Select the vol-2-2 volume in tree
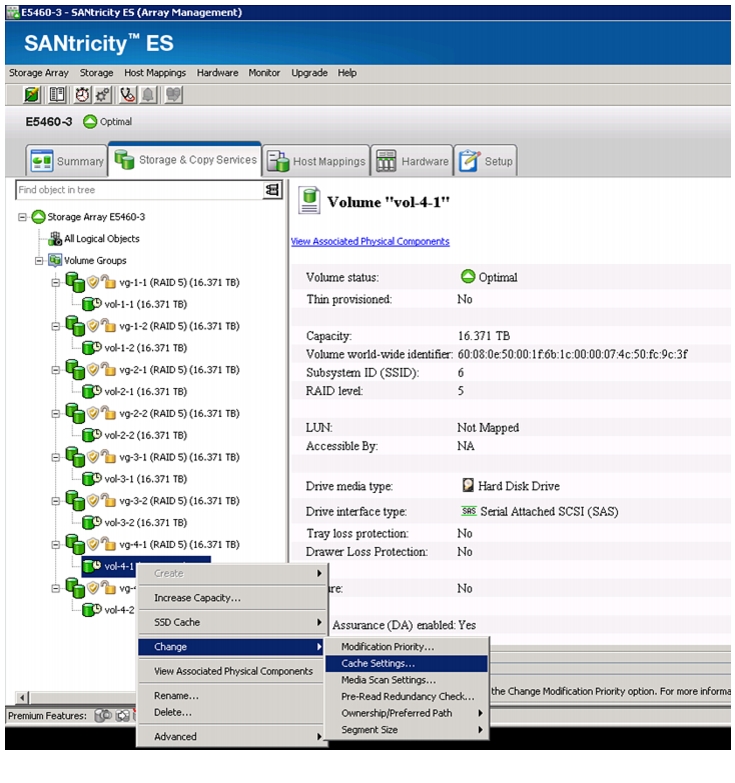Viewport: 735px width, 783px height. (145, 435)
